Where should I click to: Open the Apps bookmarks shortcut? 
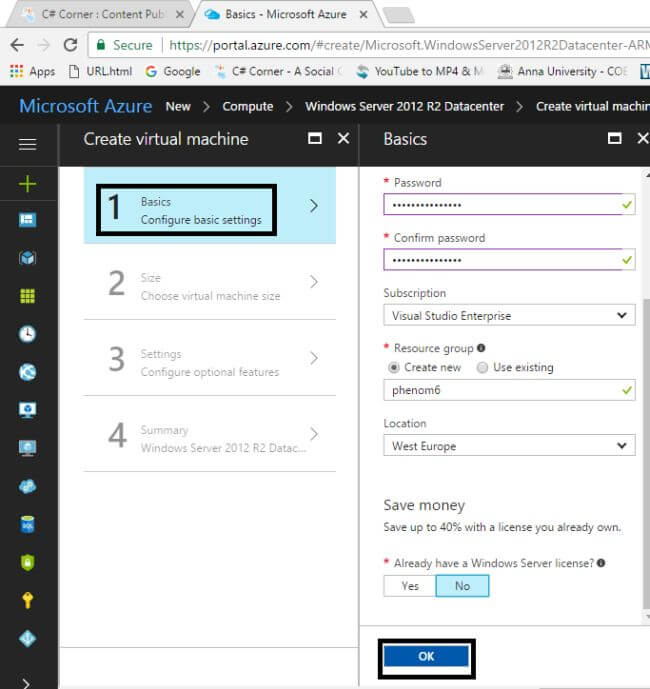33,71
